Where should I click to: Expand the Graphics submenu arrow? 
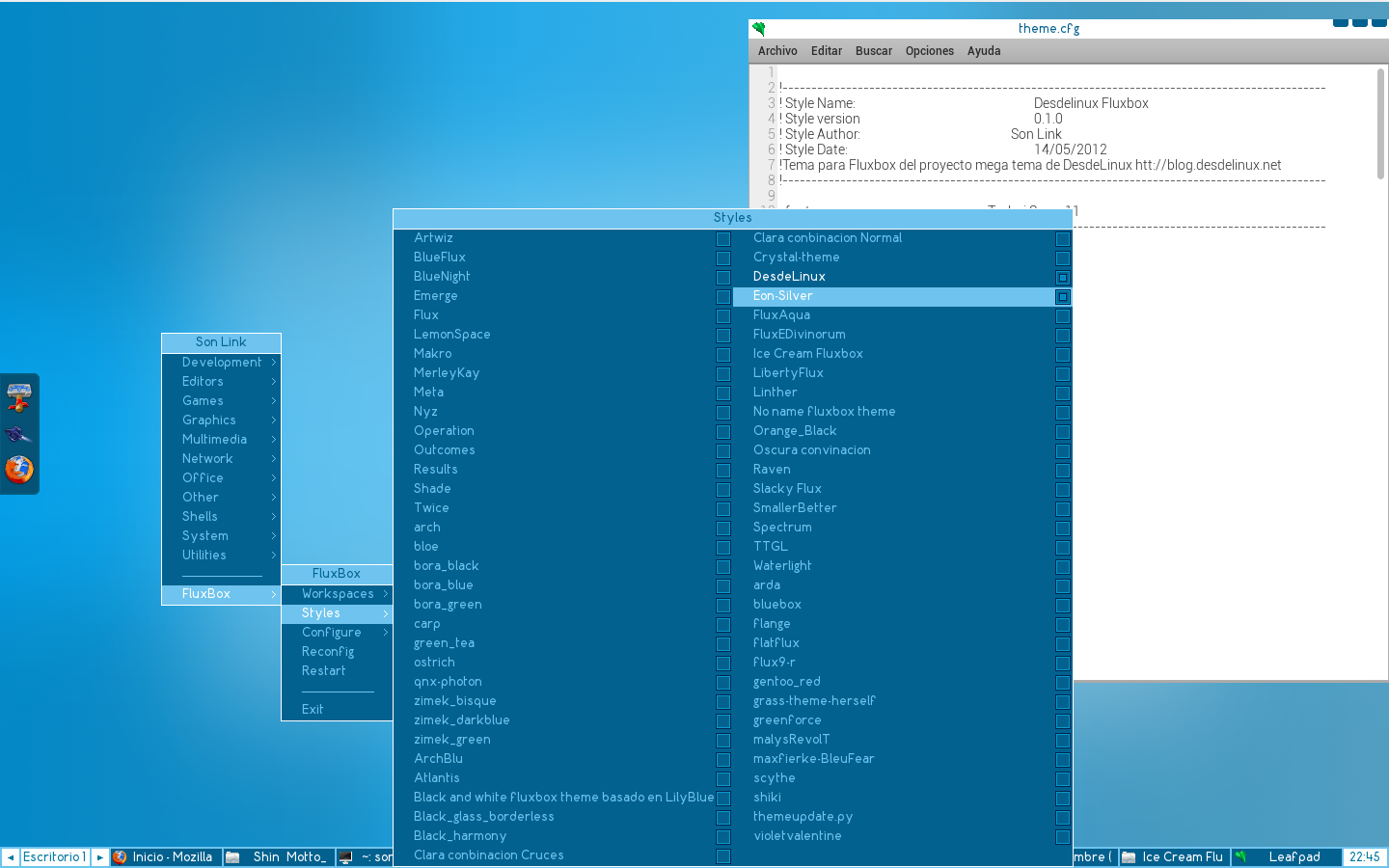(274, 420)
